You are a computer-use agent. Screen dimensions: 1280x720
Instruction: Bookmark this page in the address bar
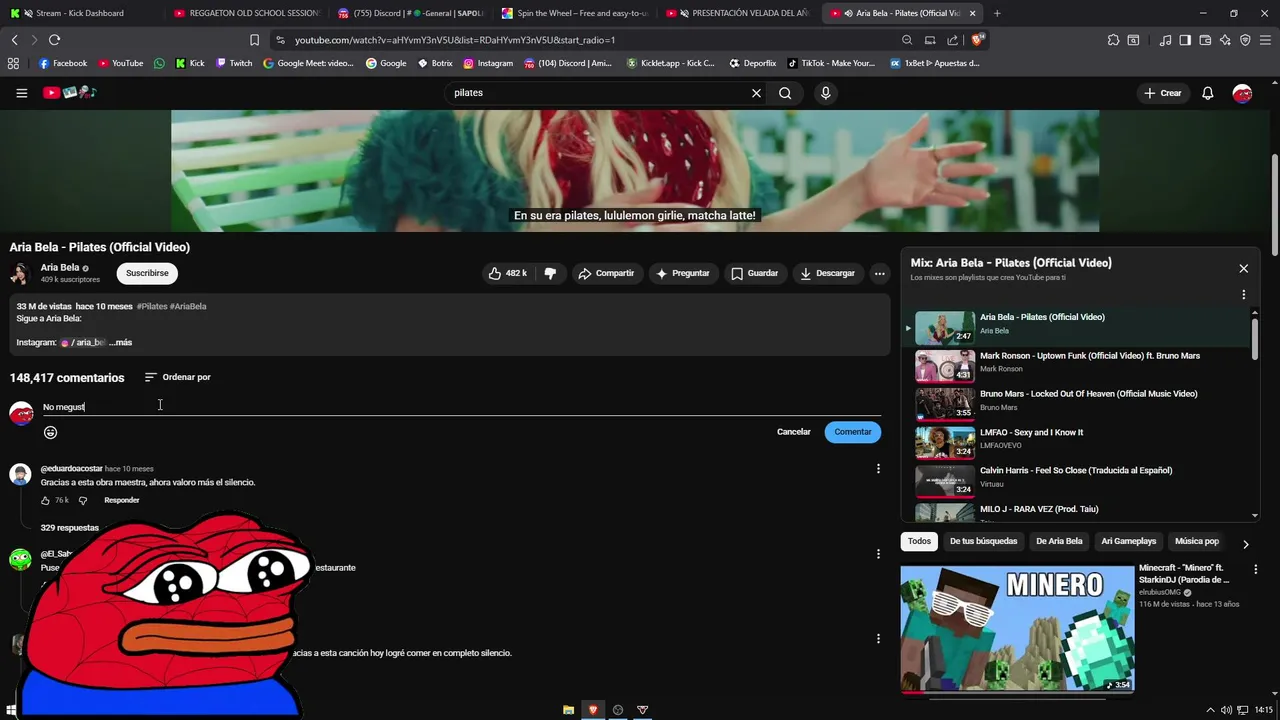point(254,40)
